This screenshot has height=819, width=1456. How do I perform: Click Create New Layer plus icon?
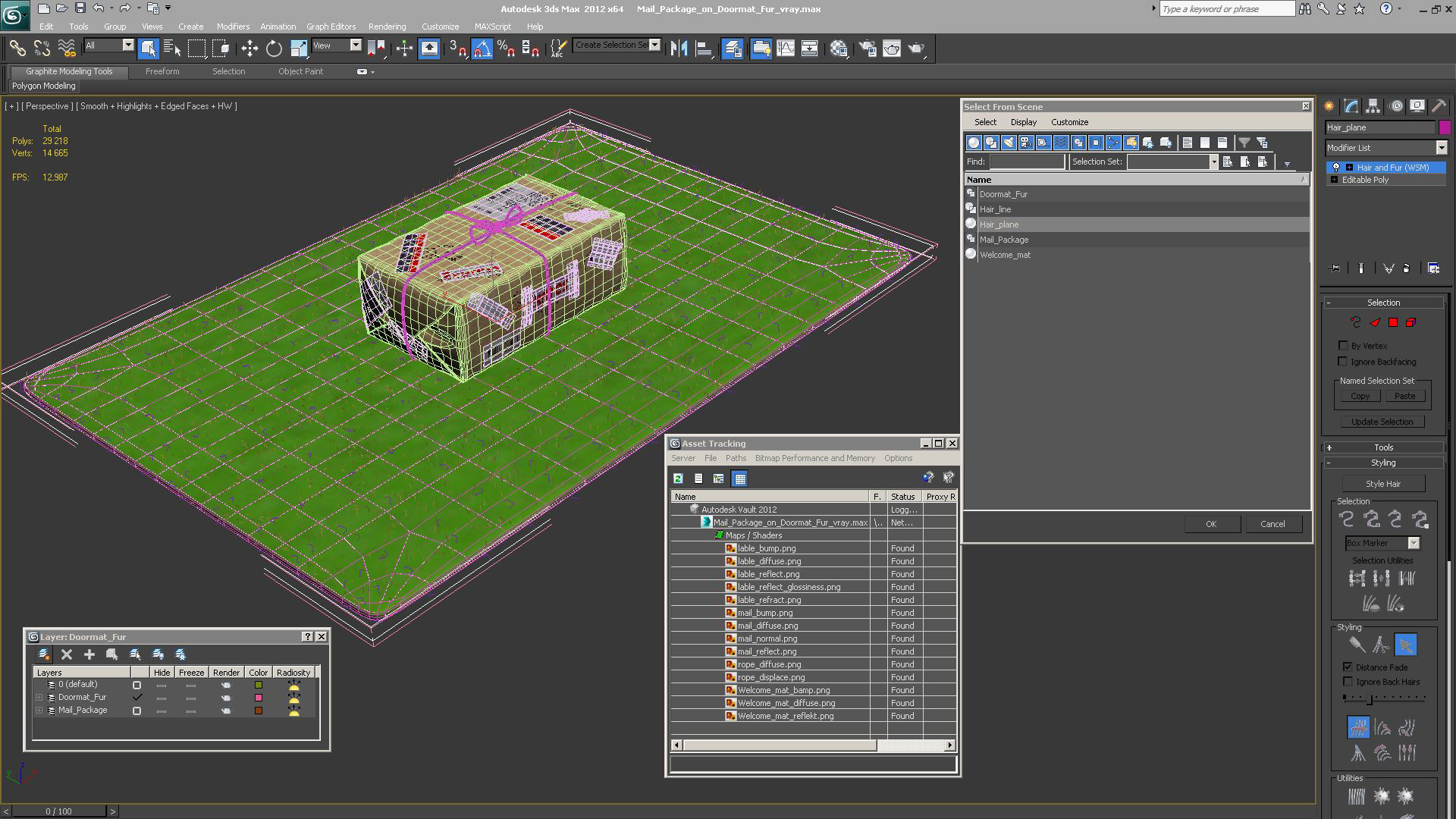[x=89, y=654]
